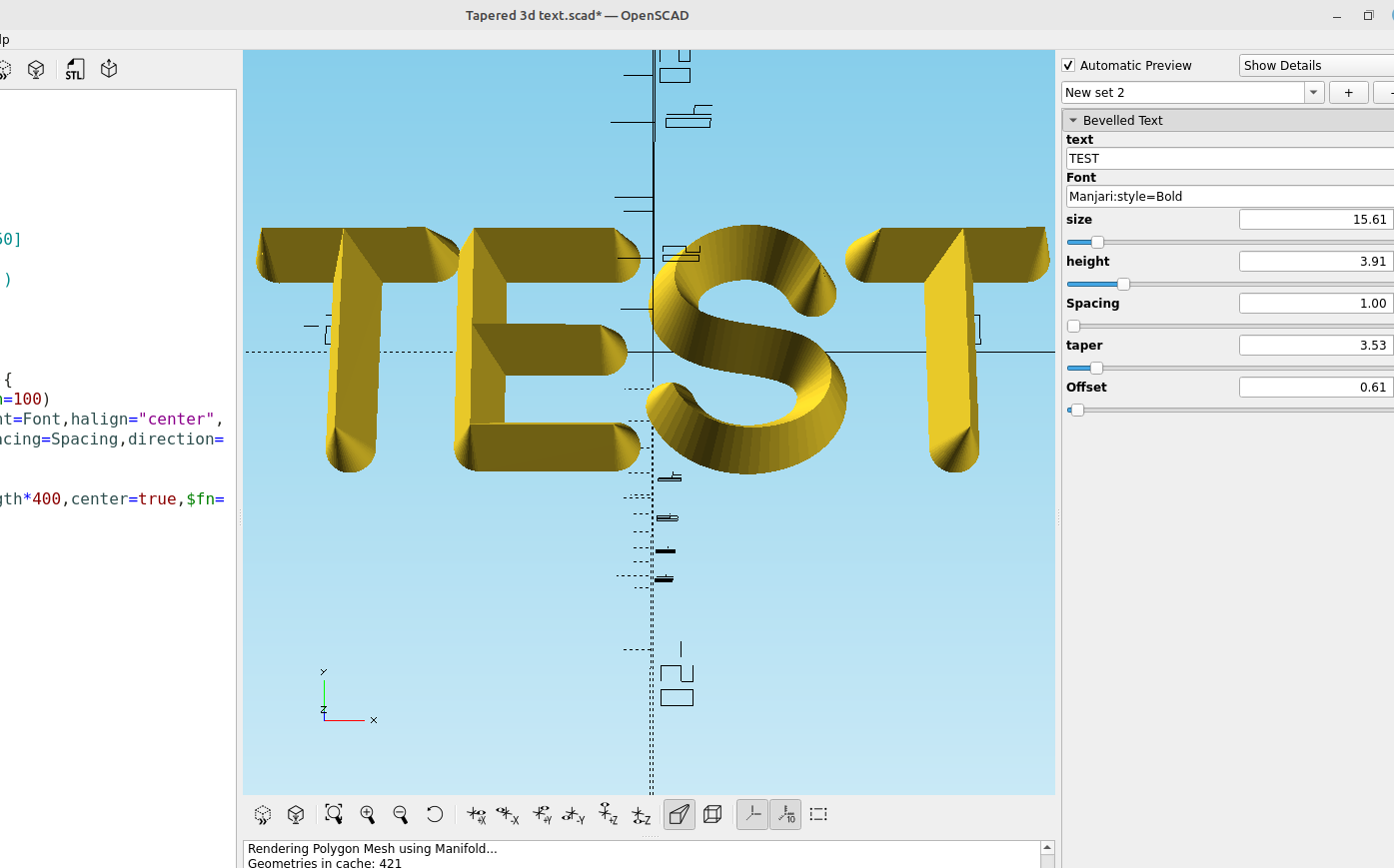Zoom in on the 3D viewport
Screen dimensions: 1394x868
tap(367, 814)
